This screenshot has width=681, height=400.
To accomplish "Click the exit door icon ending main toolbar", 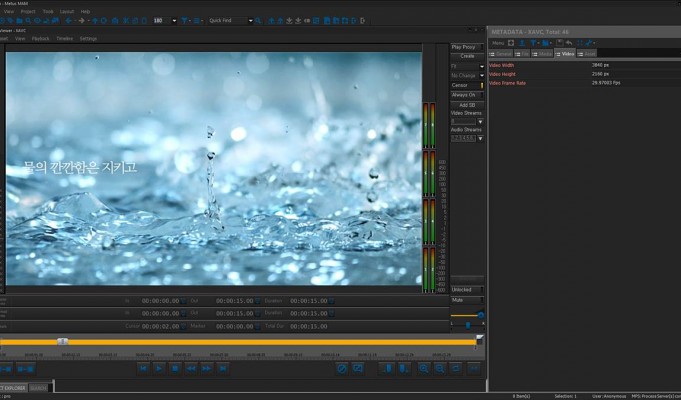I will (x=362, y=20).
